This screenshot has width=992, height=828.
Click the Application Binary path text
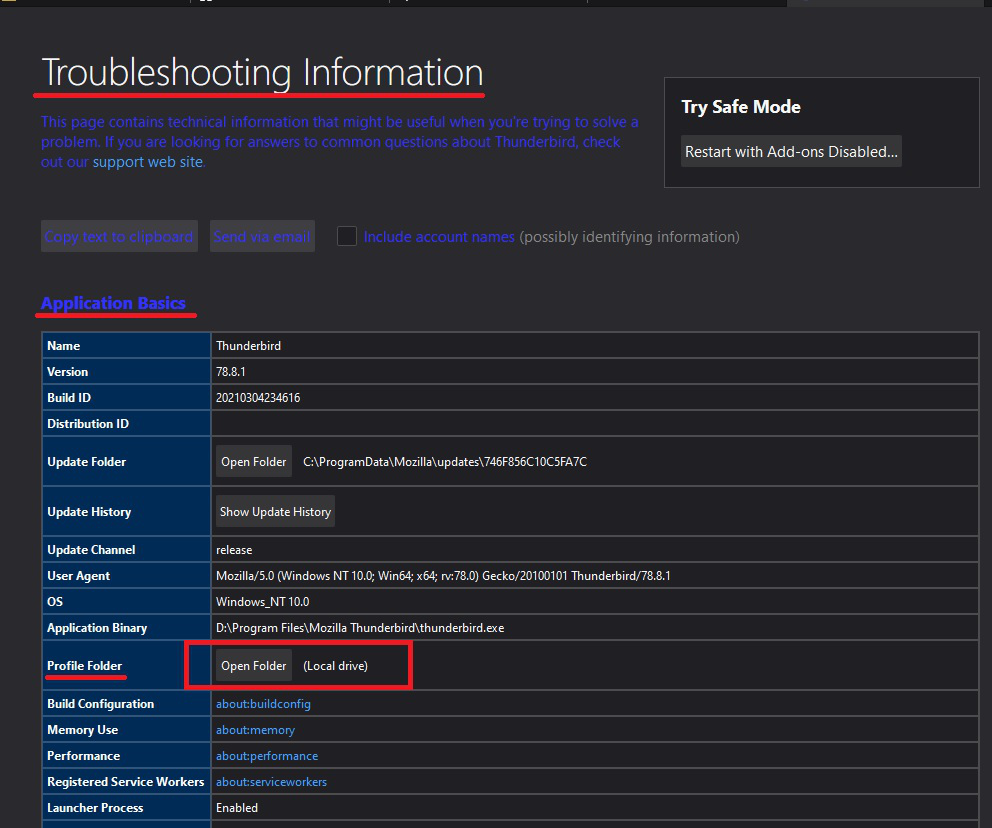coord(360,628)
